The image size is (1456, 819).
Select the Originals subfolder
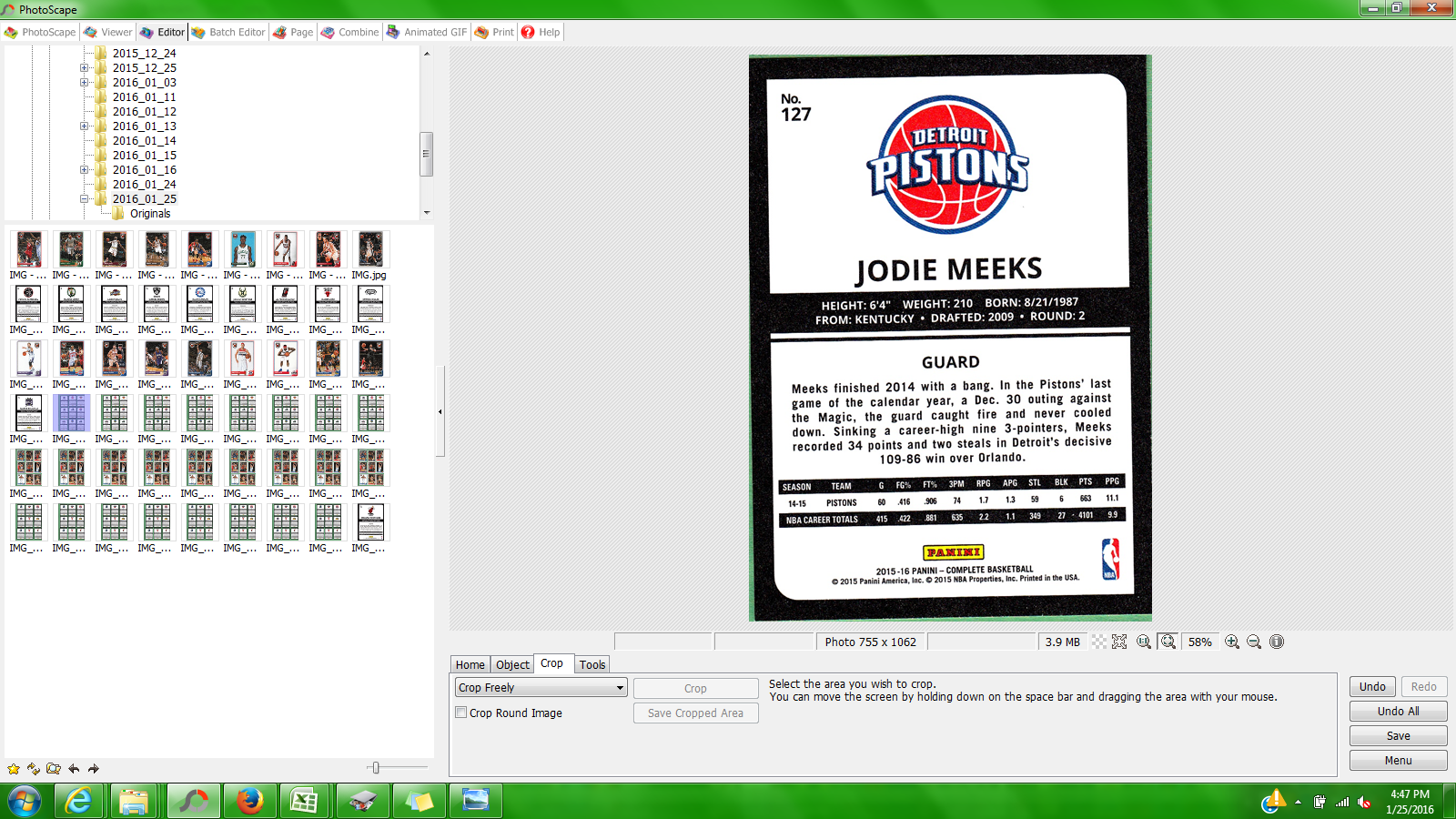tap(150, 213)
